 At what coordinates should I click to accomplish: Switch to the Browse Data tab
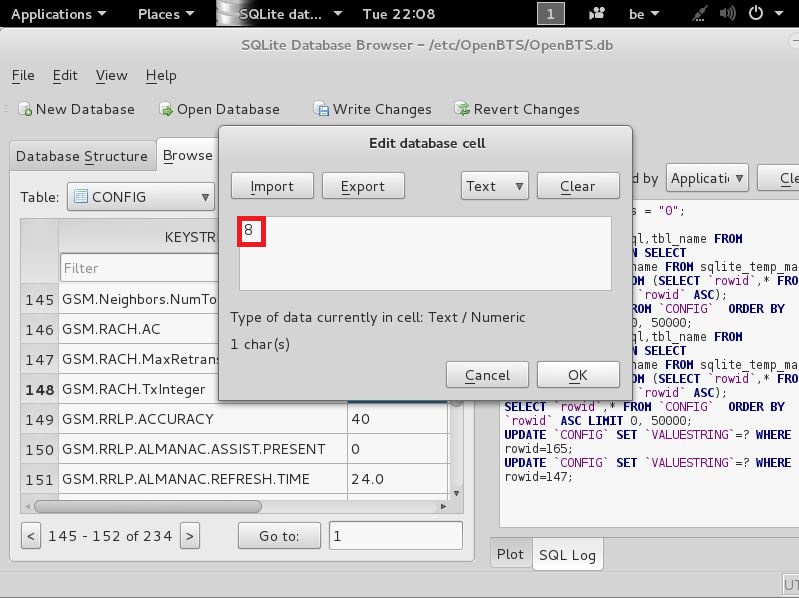188,155
